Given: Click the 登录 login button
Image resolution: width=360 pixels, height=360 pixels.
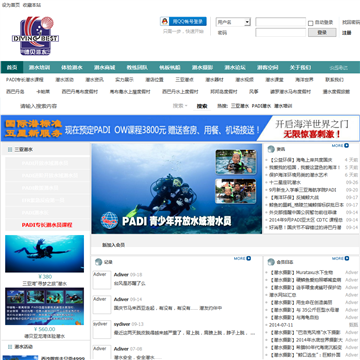Looking at the screenshot, I should click(322, 32).
